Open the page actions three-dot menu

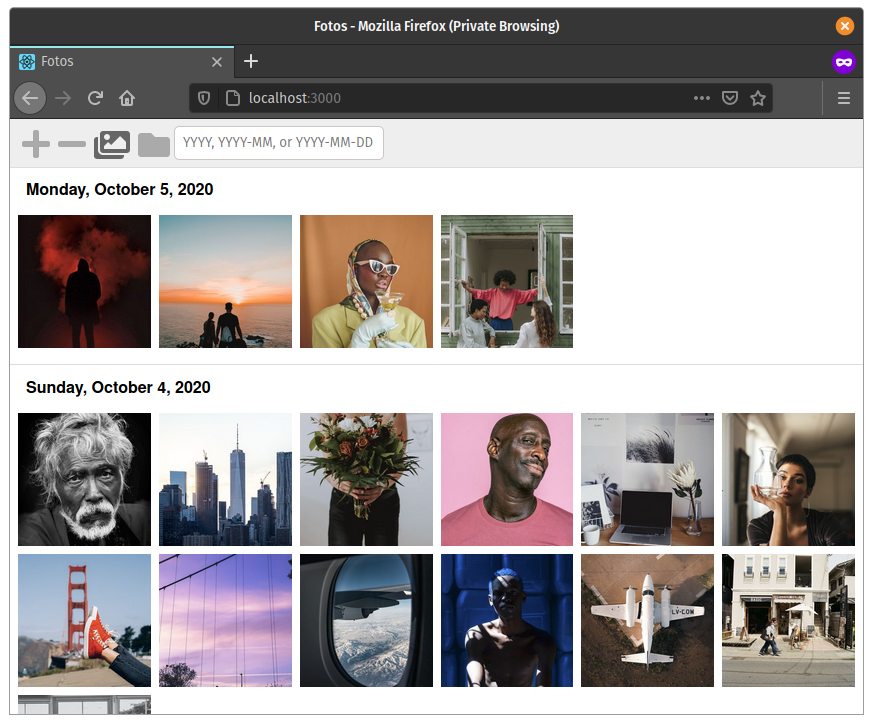[702, 98]
